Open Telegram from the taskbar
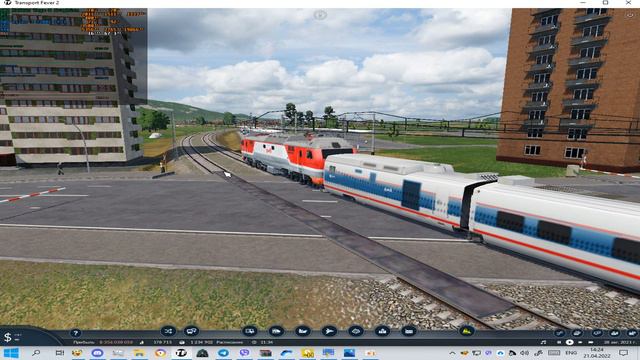The width and height of the screenshot is (640, 360). point(223,353)
